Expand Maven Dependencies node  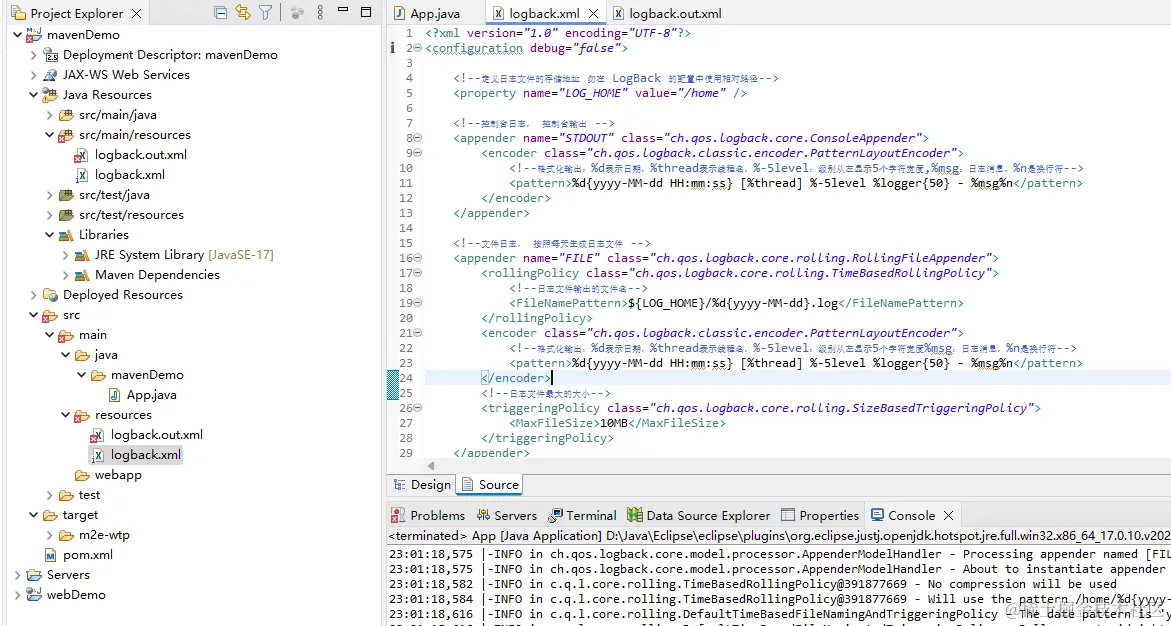click(x=66, y=275)
